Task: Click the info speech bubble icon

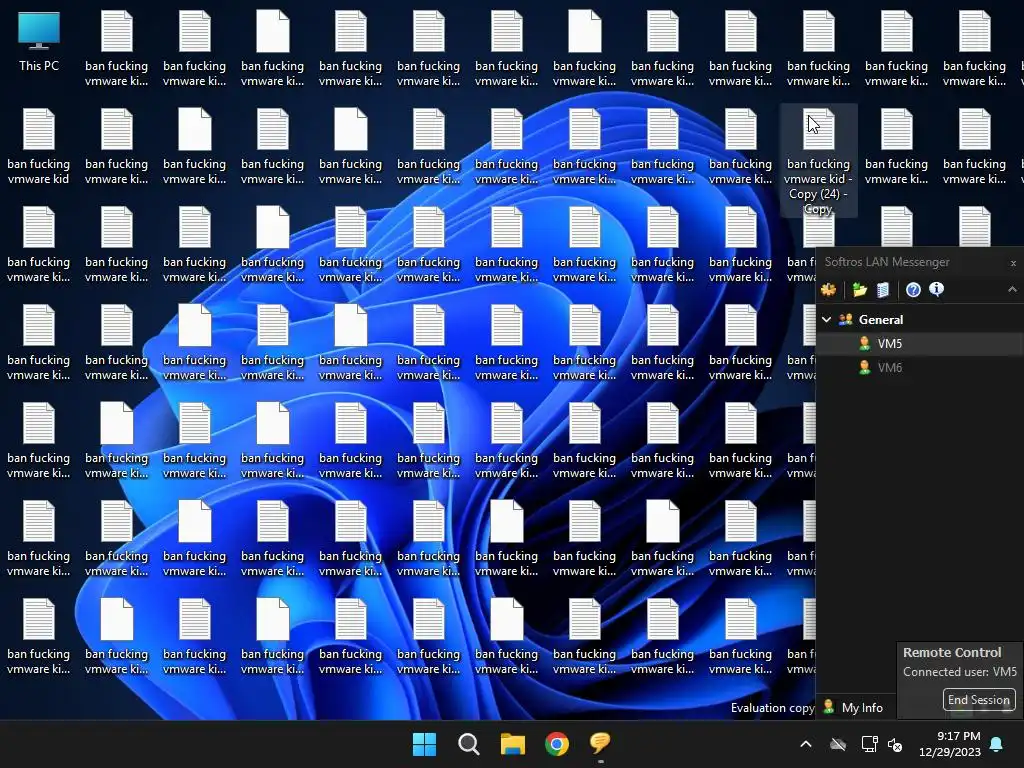Action: (x=936, y=289)
